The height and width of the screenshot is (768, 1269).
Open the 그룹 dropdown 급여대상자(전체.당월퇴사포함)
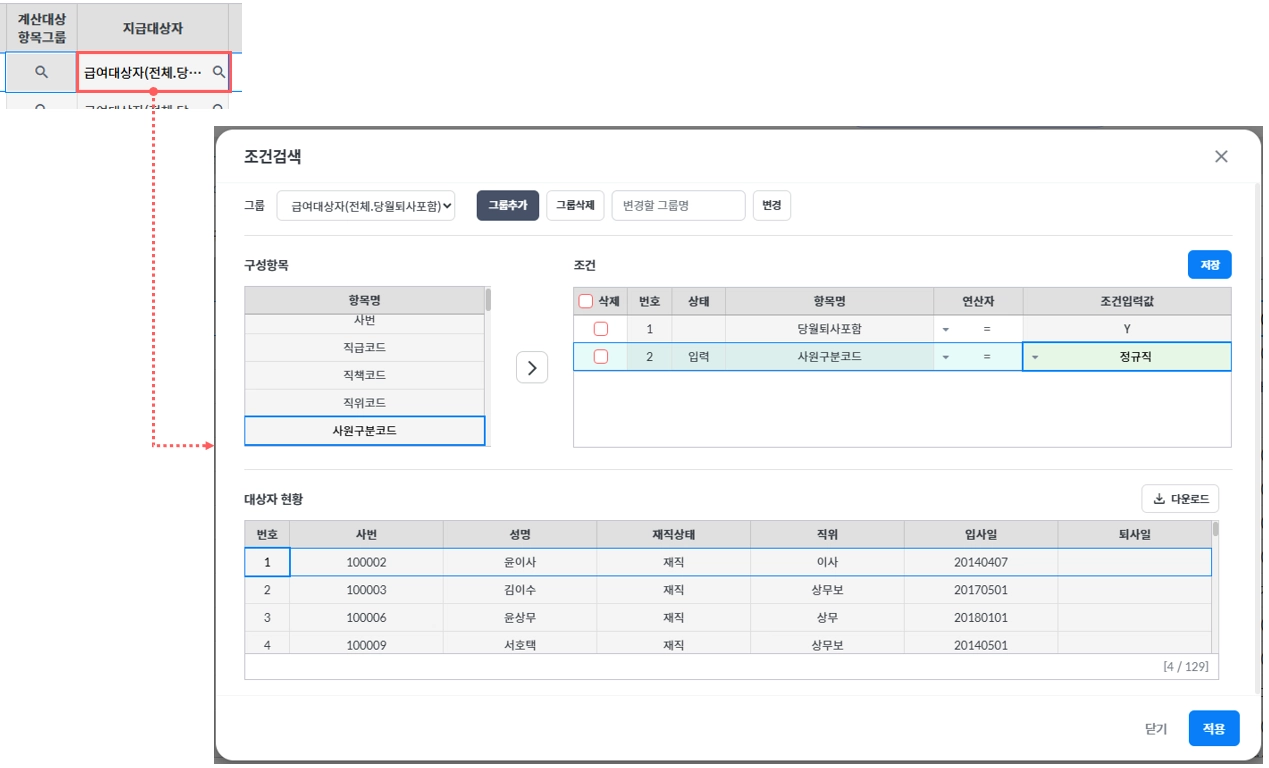366,205
